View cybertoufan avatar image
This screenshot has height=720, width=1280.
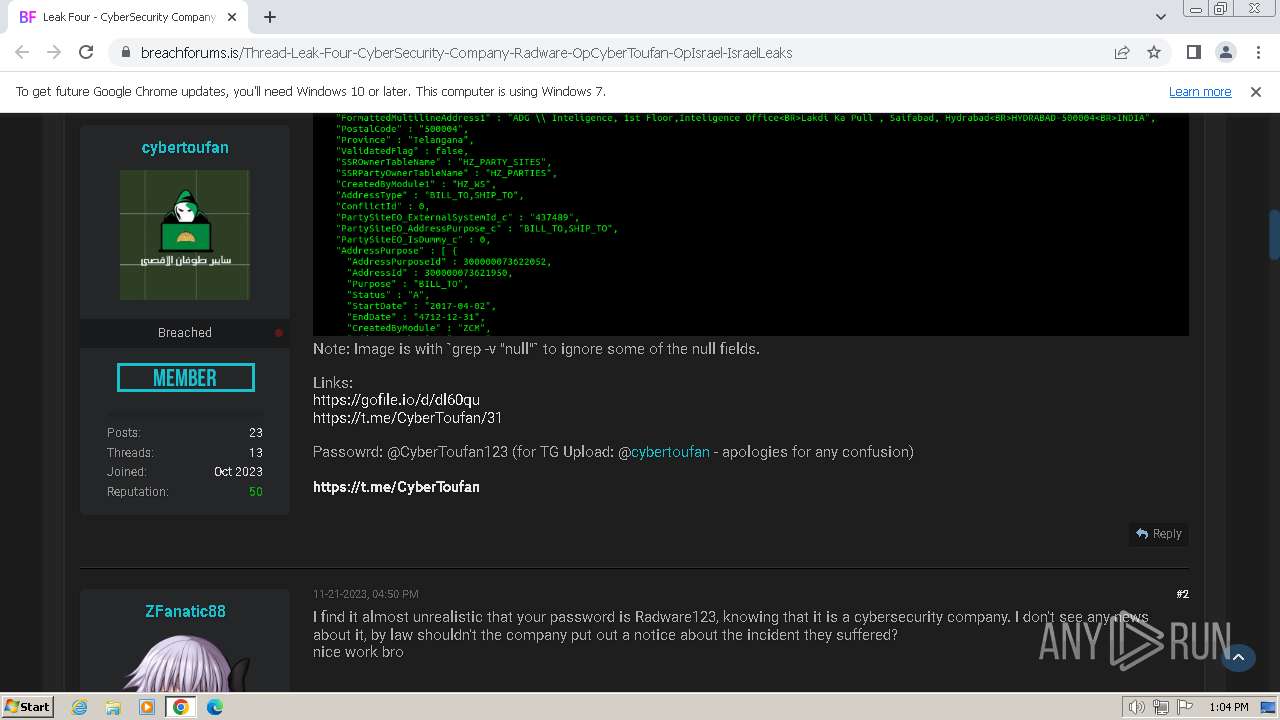[185, 235]
